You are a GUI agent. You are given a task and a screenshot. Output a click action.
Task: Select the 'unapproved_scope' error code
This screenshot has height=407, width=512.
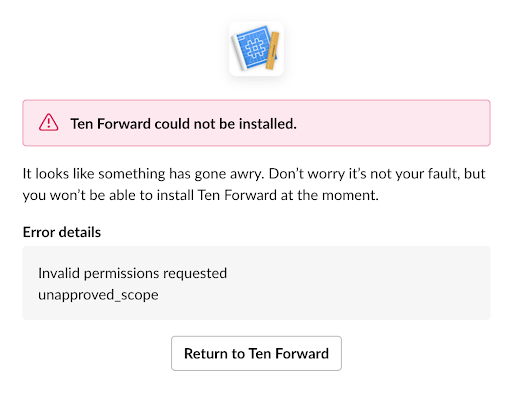pos(98,295)
